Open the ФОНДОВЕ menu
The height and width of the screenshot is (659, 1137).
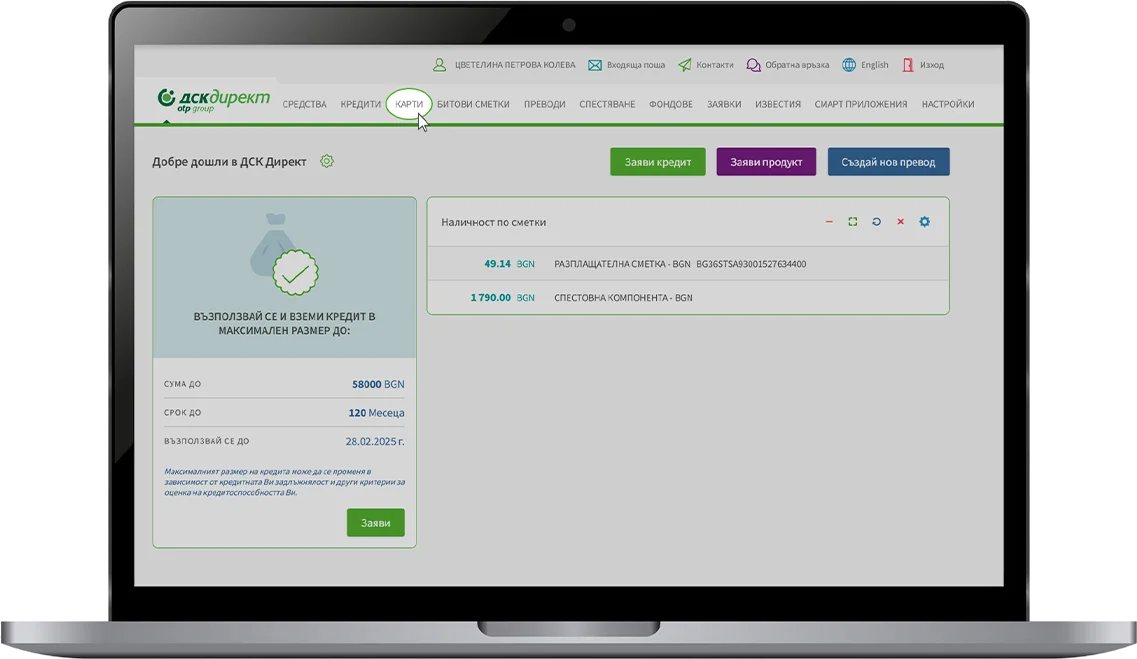pos(671,104)
